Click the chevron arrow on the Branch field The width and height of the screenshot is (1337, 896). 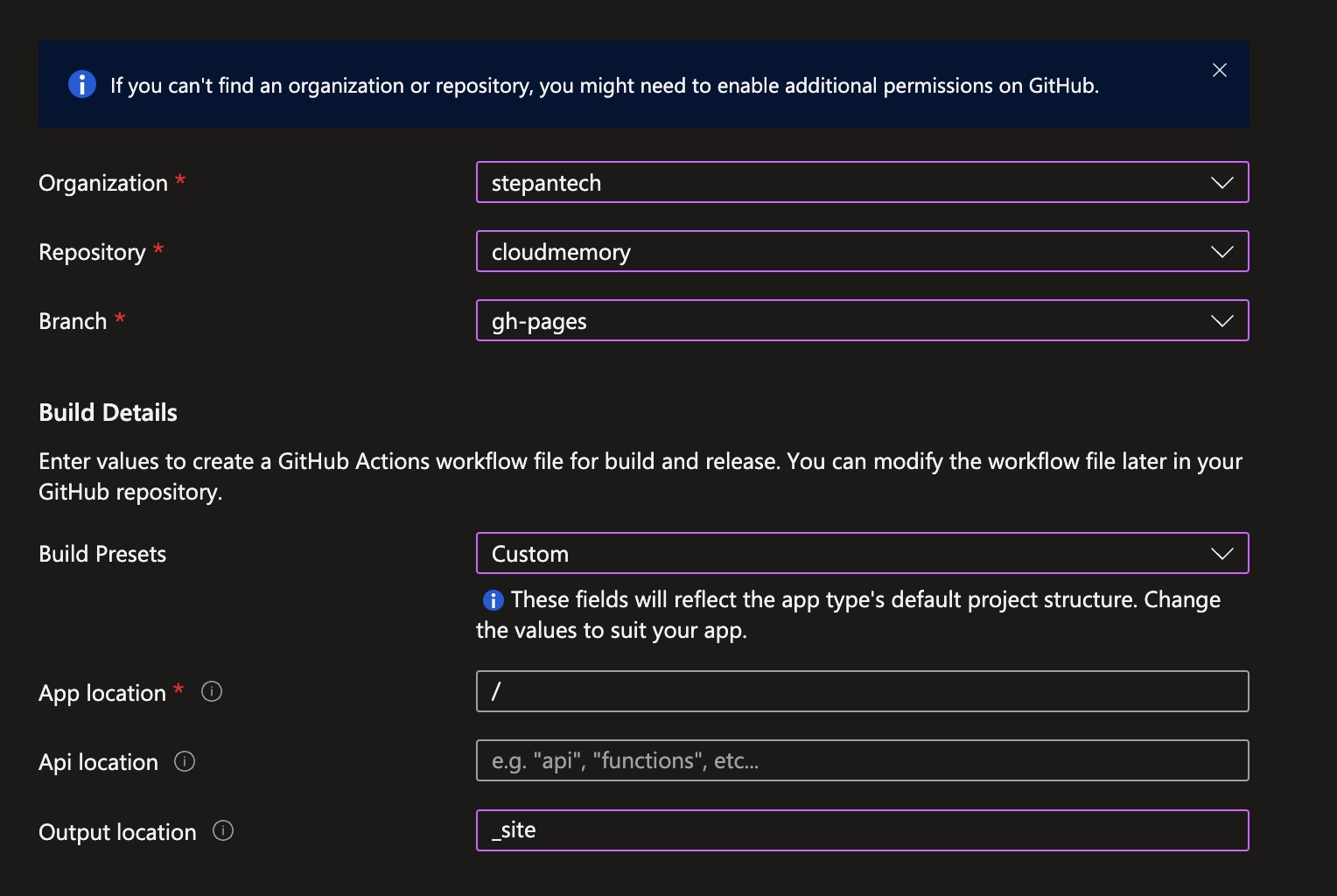(x=1221, y=321)
